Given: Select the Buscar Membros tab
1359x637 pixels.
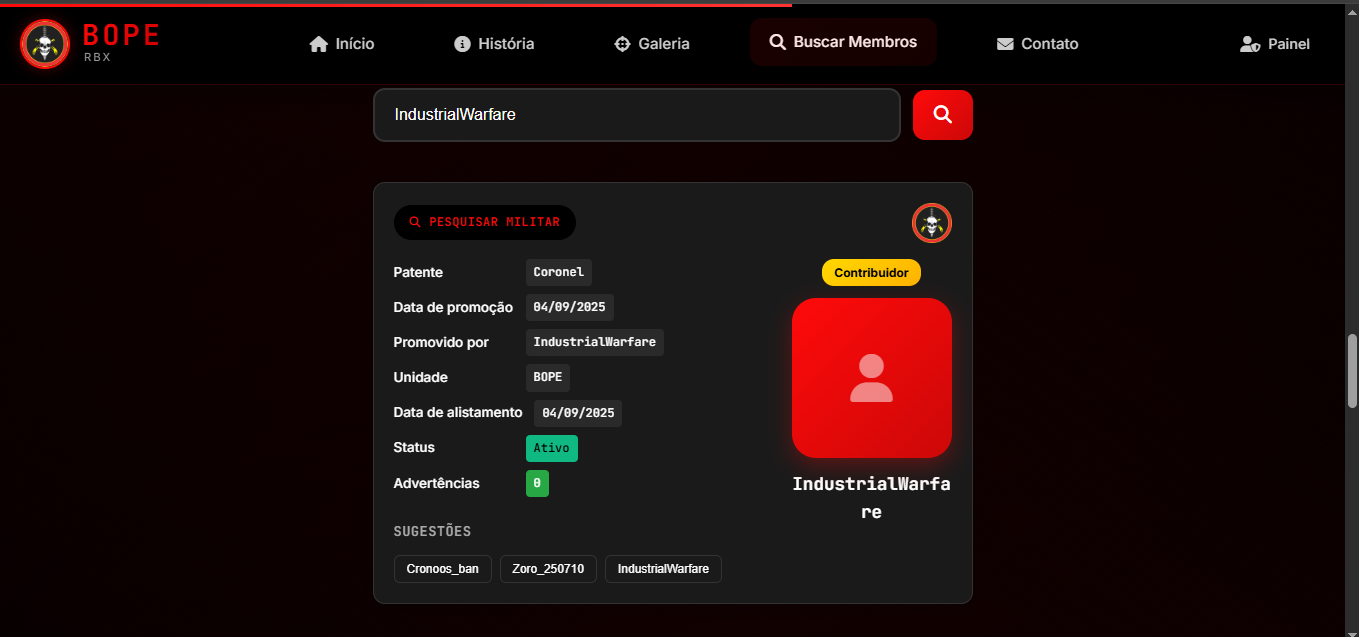Looking at the screenshot, I should click(843, 42).
